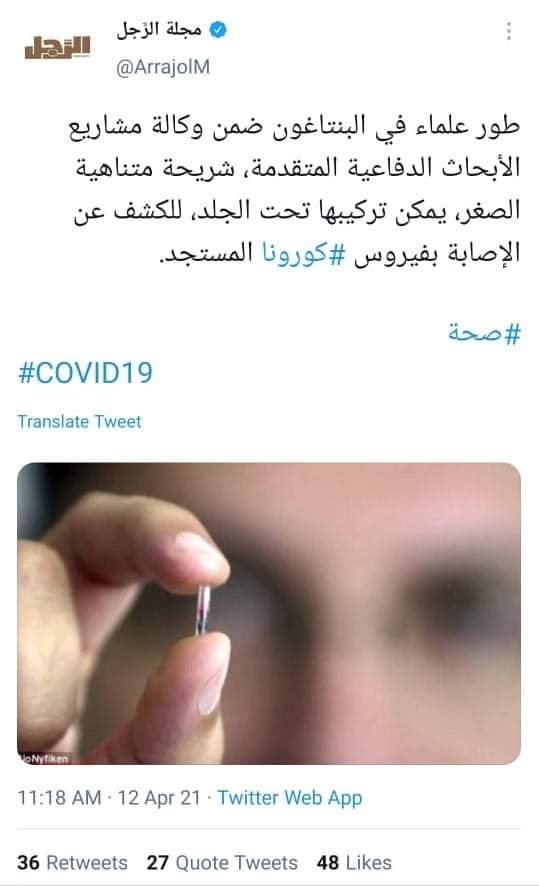Open the #صحة hashtag
Image resolution: width=539 pixels, height=886 pixels.
coord(484,333)
